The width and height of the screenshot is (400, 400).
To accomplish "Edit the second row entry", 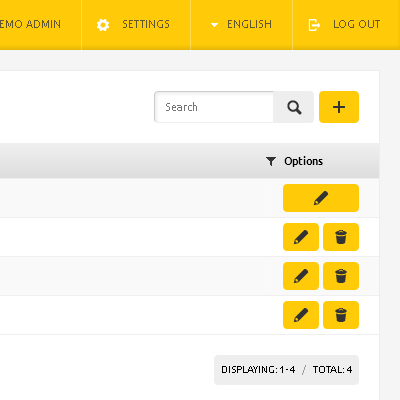I will point(301,237).
